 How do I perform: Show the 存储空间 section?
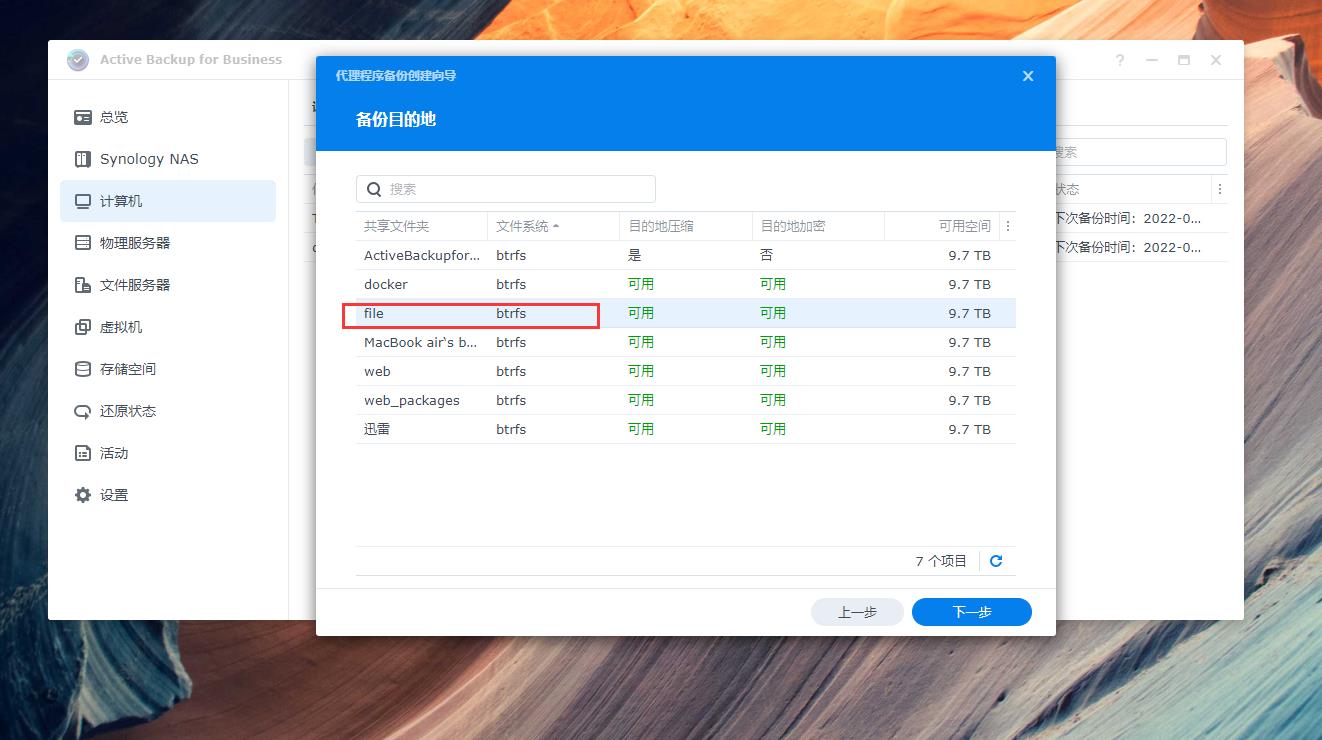point(168,369)
